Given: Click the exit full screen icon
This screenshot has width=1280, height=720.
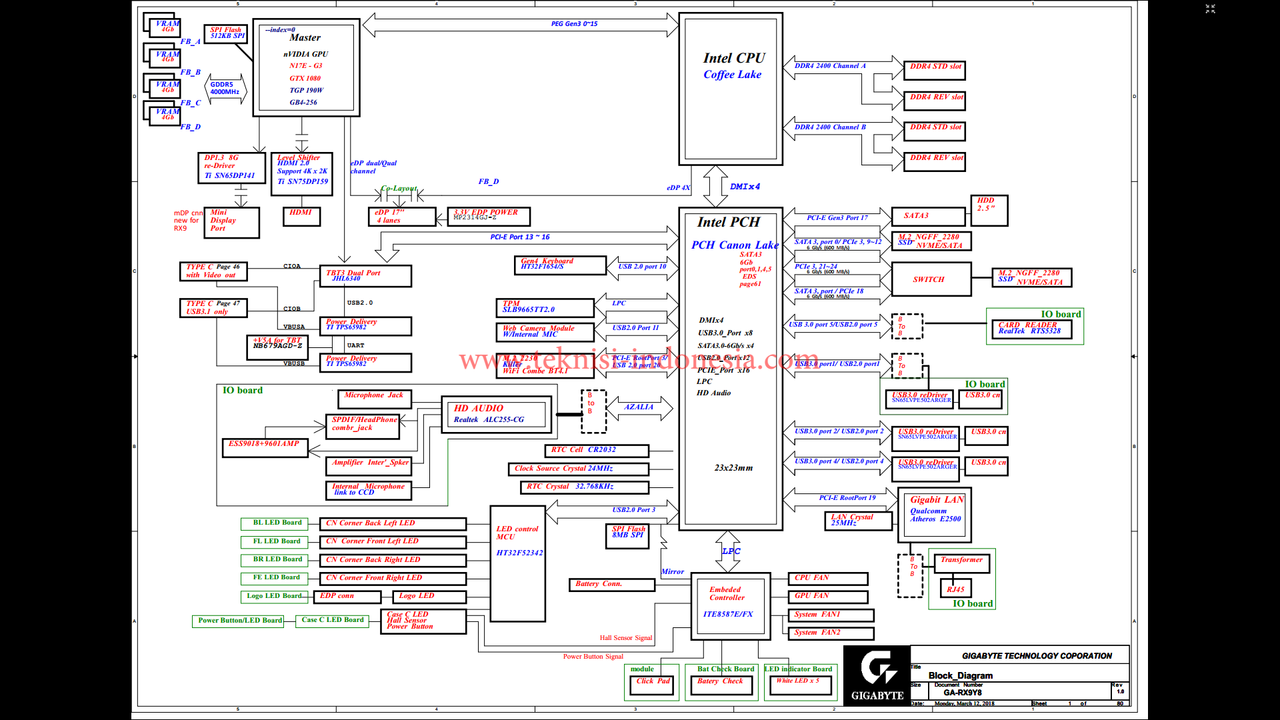Looking at the screenshot, I should (1211, 8).
